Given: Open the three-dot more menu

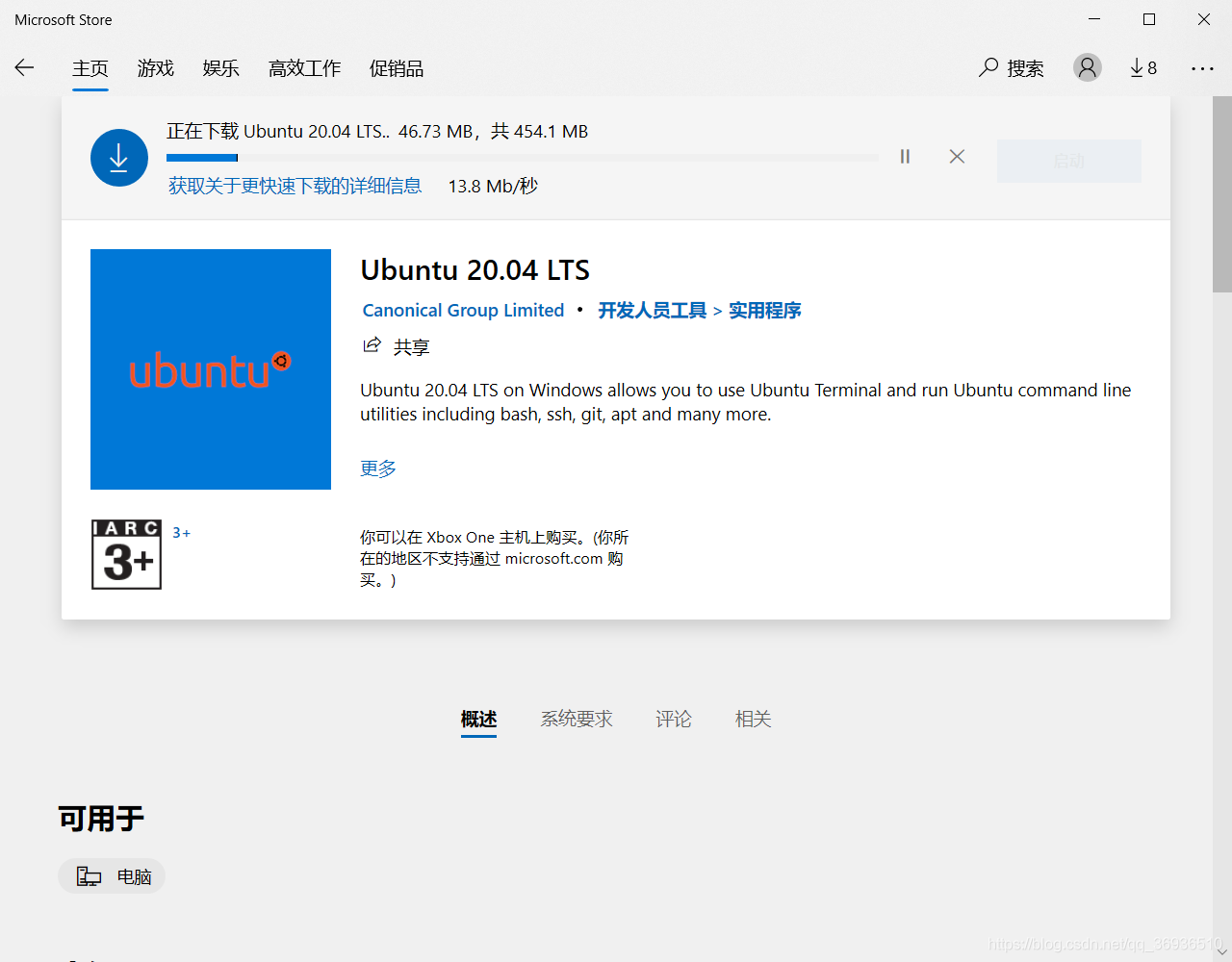Looking at the screenshot, I should click(1202, 68).
